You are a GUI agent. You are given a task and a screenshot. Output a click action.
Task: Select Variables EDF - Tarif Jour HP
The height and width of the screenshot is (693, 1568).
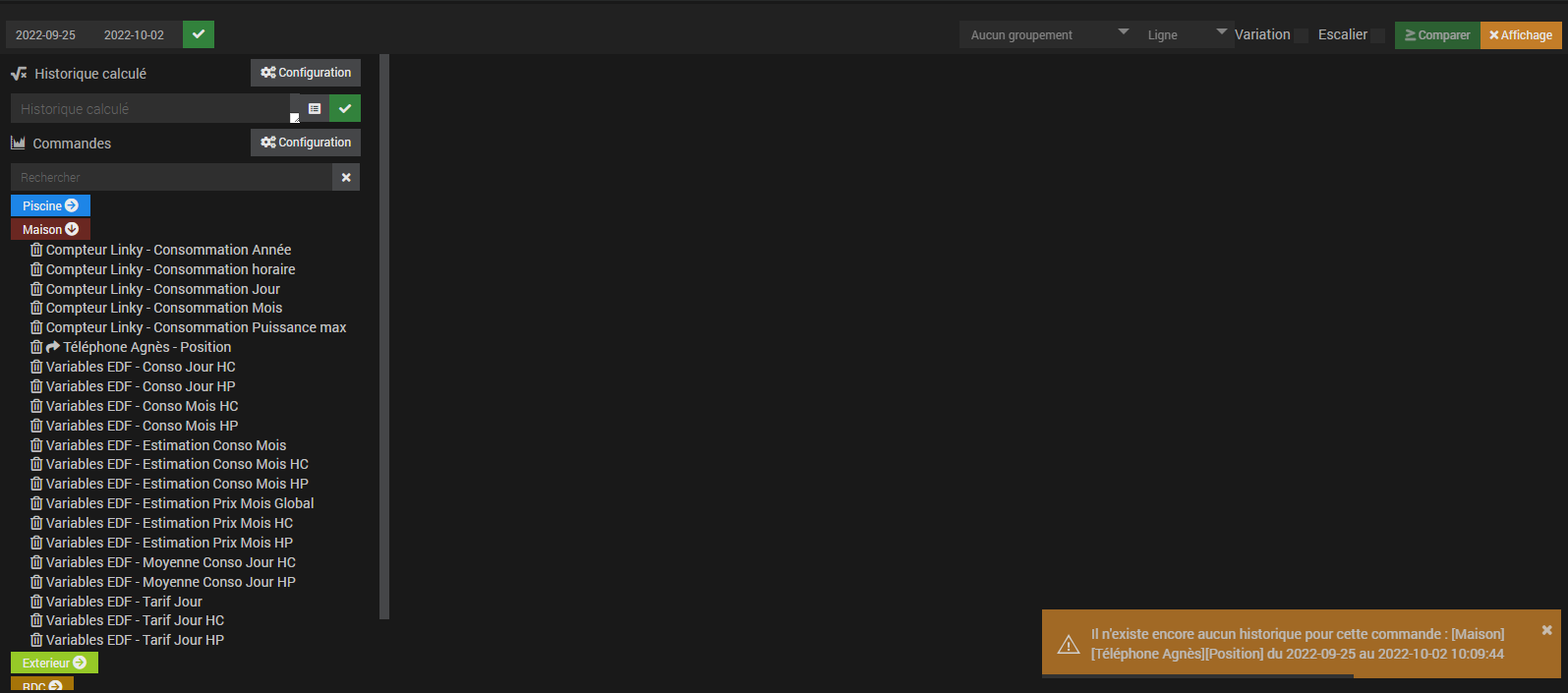[x=135, y=640]
